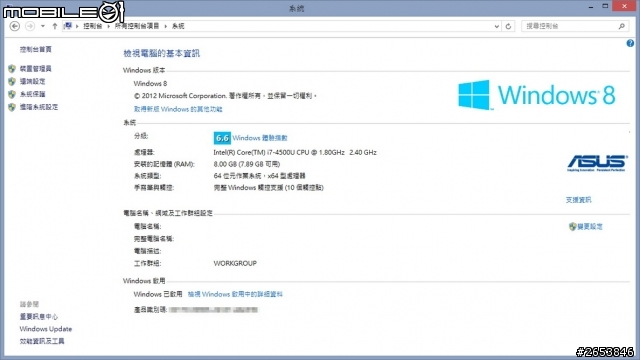Click the Forward arrow button

pyautogui.click(x=30, y=26)
